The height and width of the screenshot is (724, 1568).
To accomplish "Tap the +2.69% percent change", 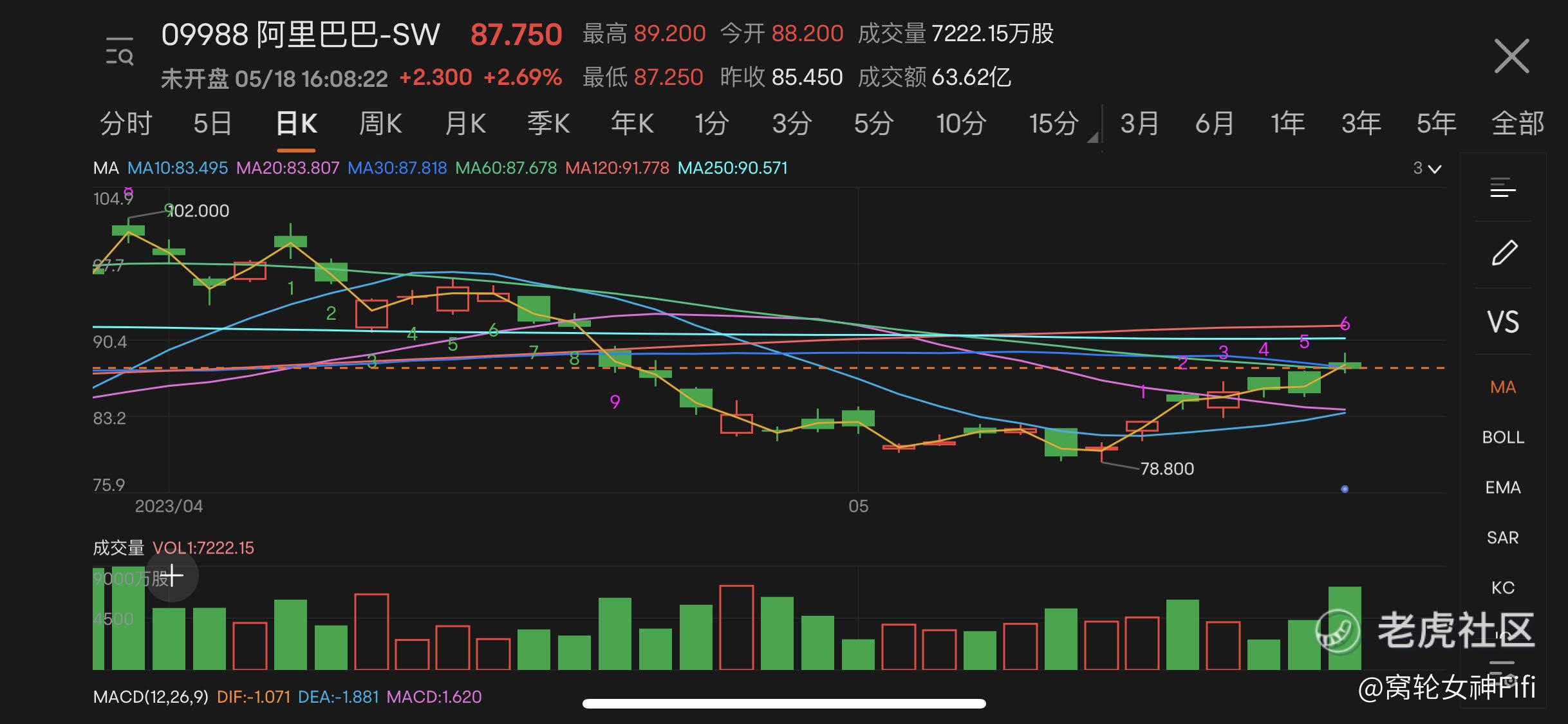I will [x=523, y=77].
